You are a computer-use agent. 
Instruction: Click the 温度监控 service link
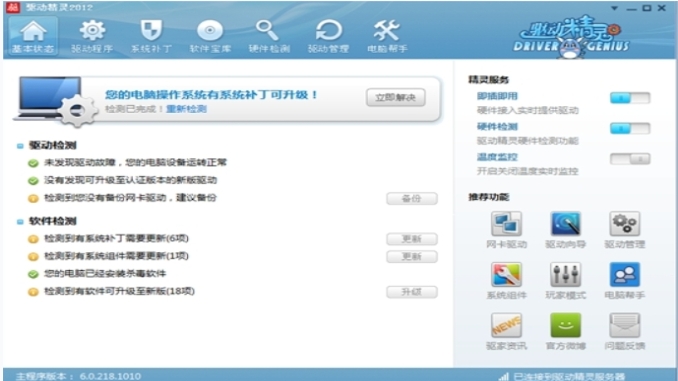(497, 157)
